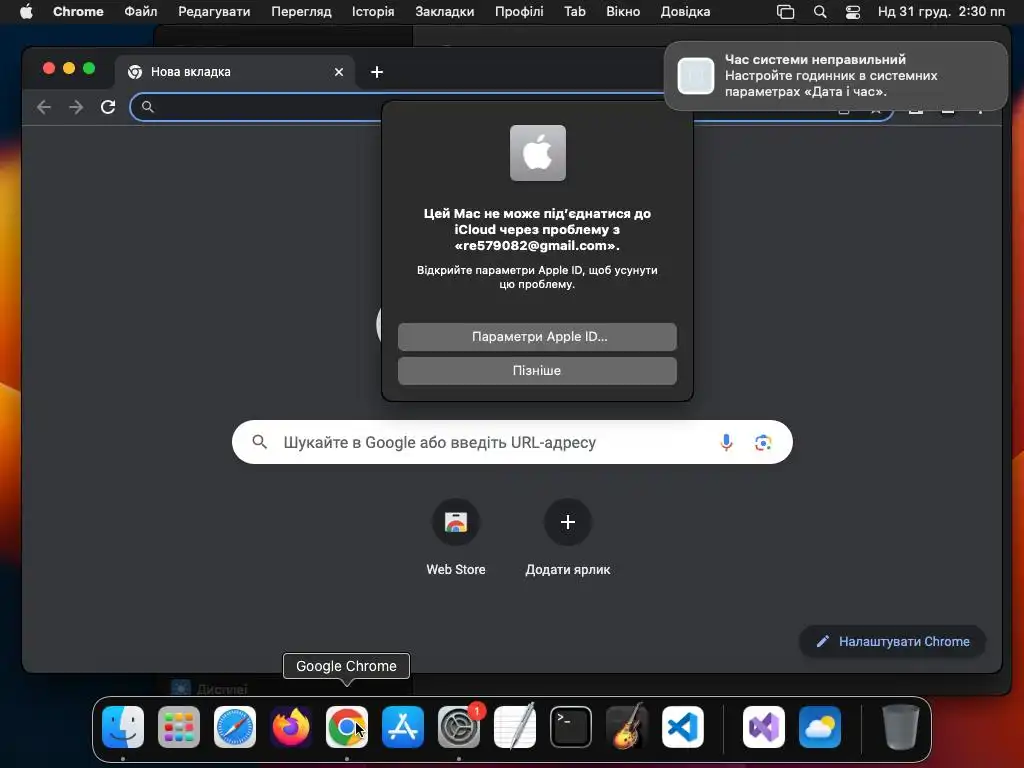This screenshot has width=1024, height=768.
Task: Open App Store from the Dock
Action: coord(403,726)
